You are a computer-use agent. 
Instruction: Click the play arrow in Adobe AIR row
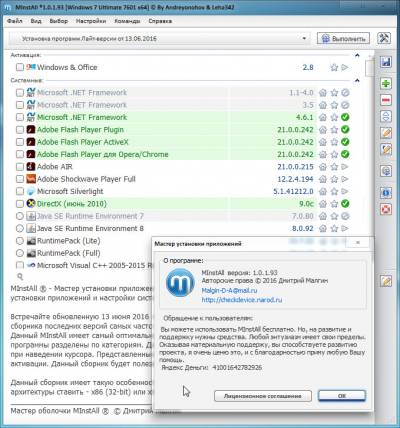[x=345, y=167]
